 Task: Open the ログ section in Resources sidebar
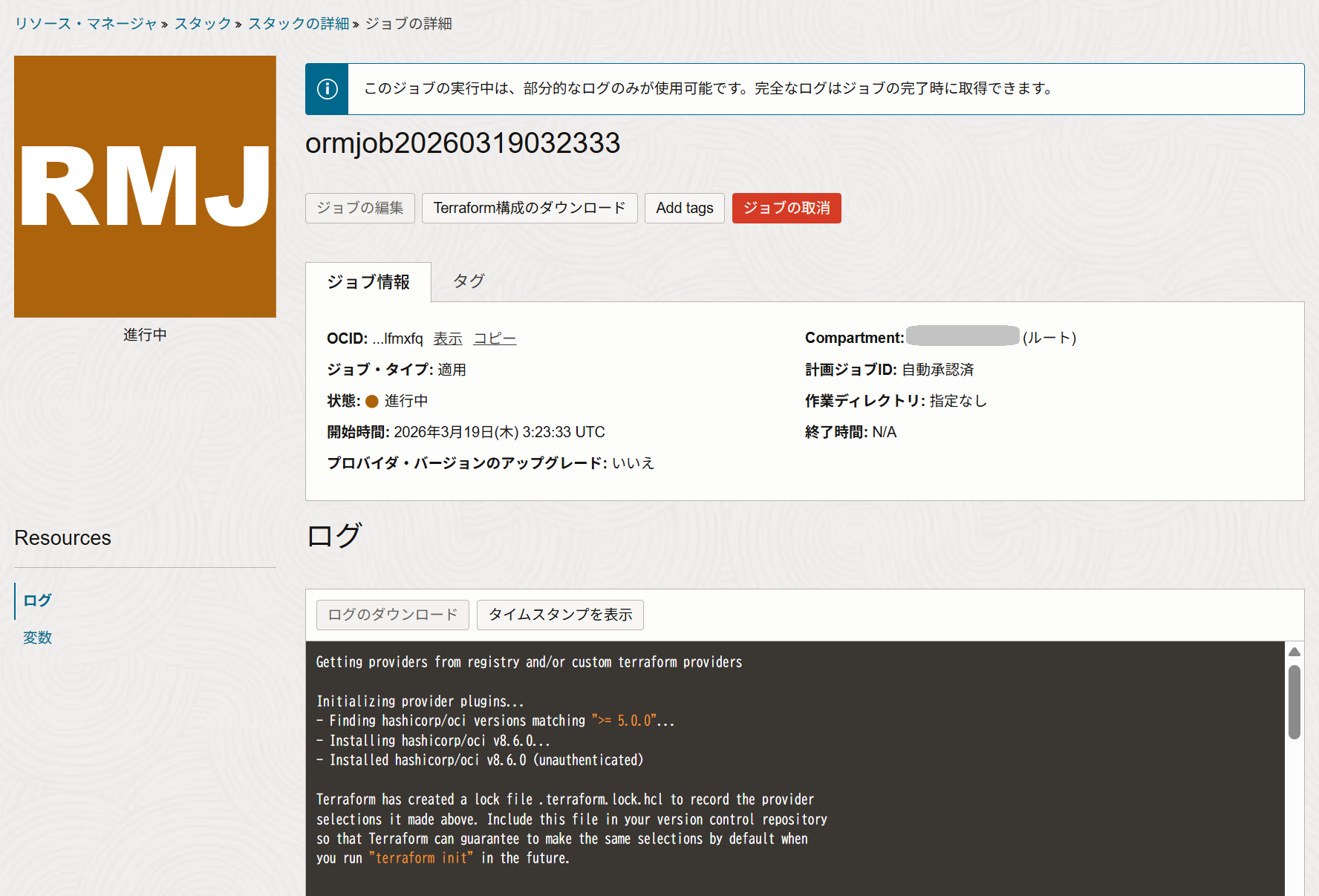[36, 600]
